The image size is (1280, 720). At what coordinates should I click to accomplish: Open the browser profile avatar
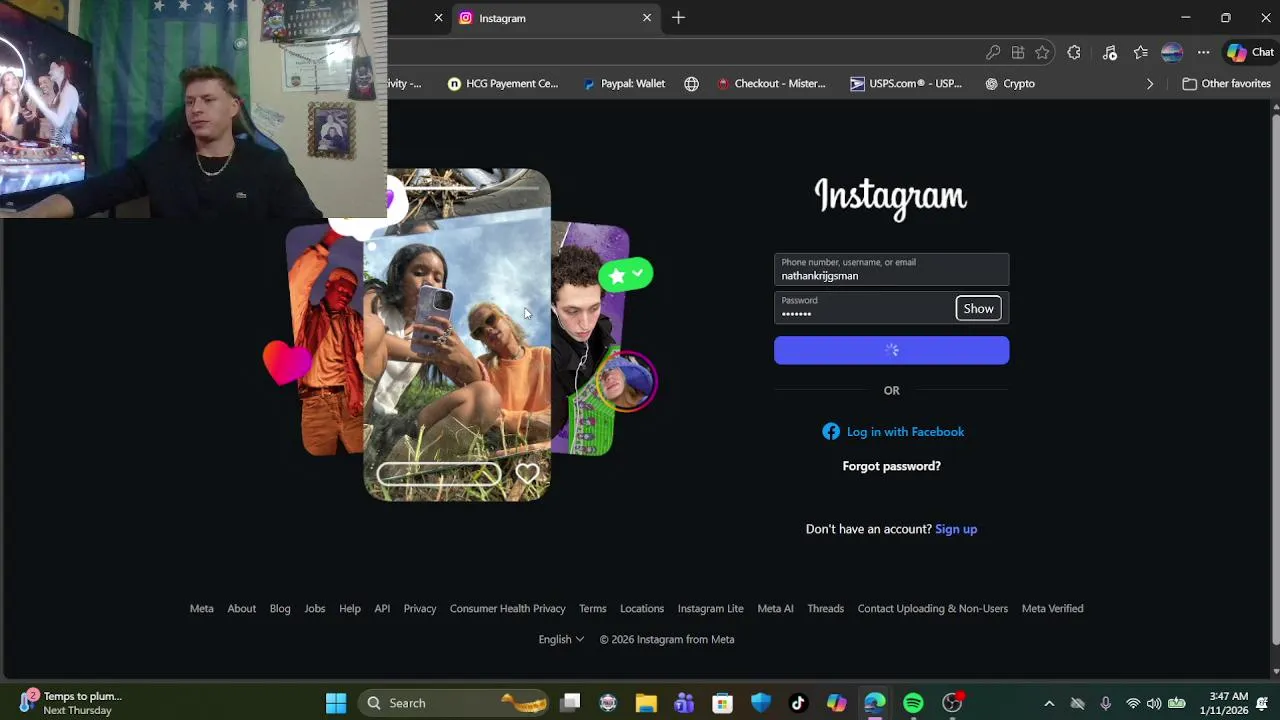coord(1172,53)
